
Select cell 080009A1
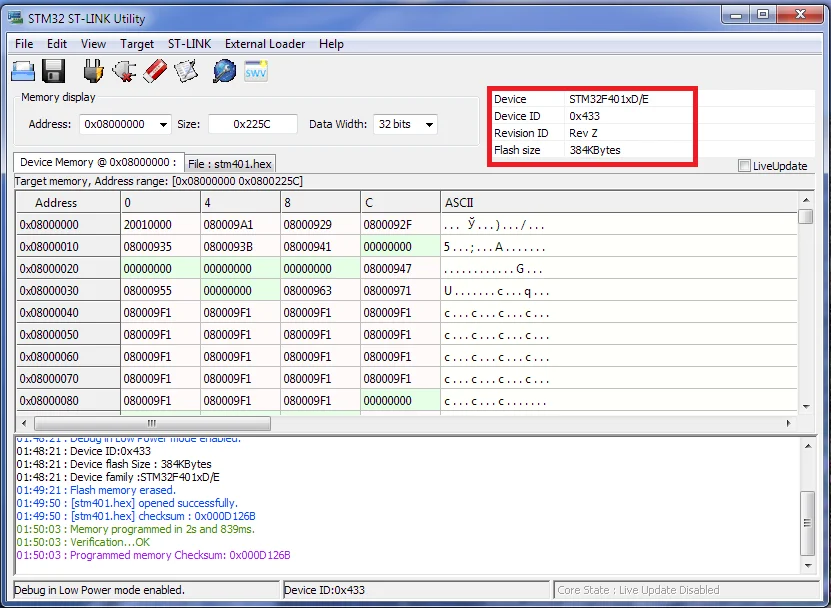(240, 225)
